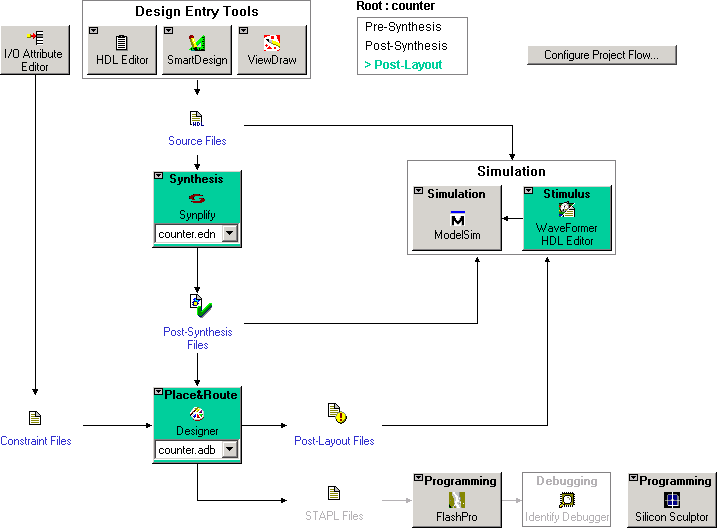Launch the HDL Editor clipboard icon
This screenshot has width=717, height=528.
tap(121, 43)
